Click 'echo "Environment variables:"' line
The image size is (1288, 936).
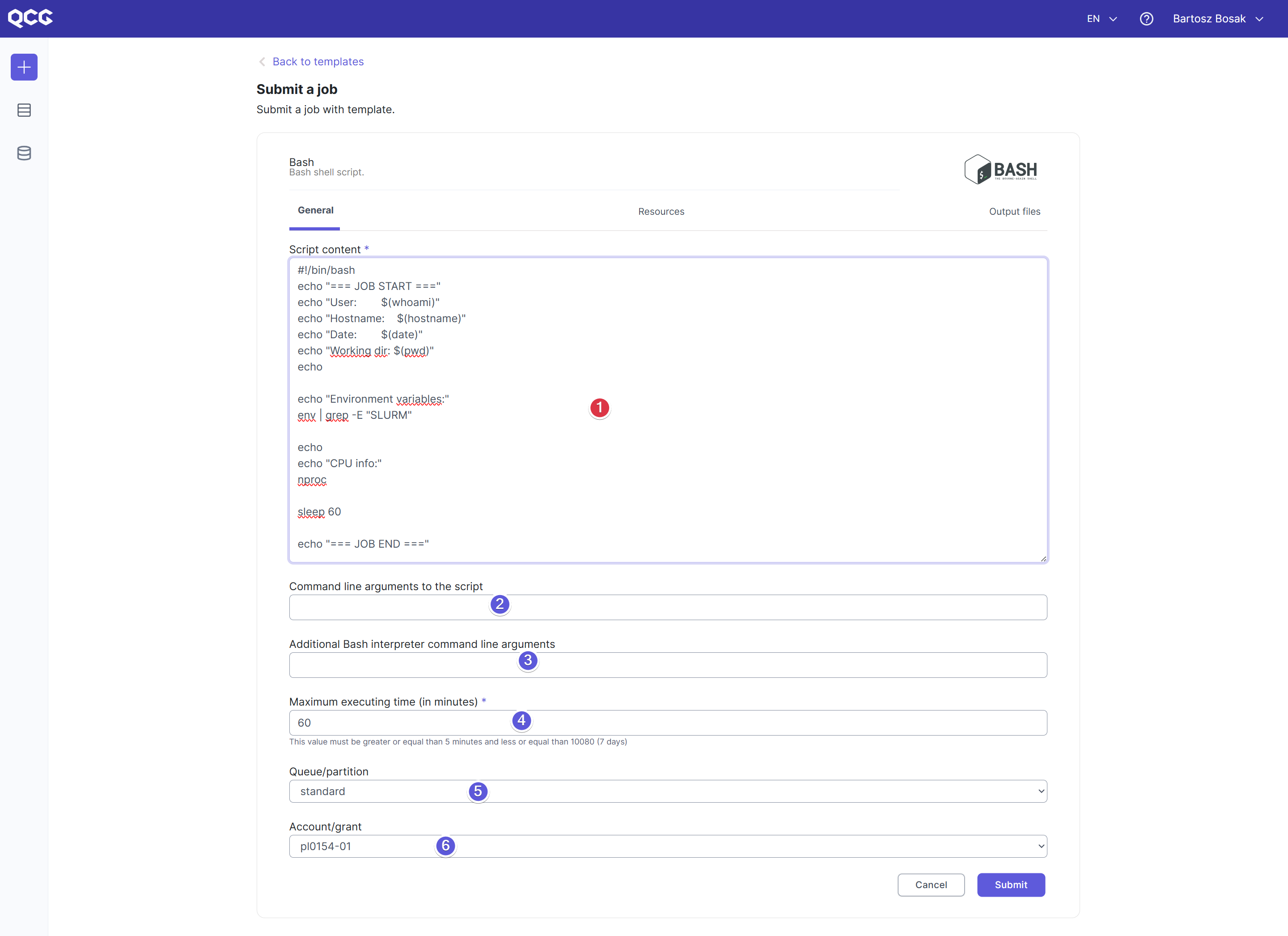(x=373, y=399)
